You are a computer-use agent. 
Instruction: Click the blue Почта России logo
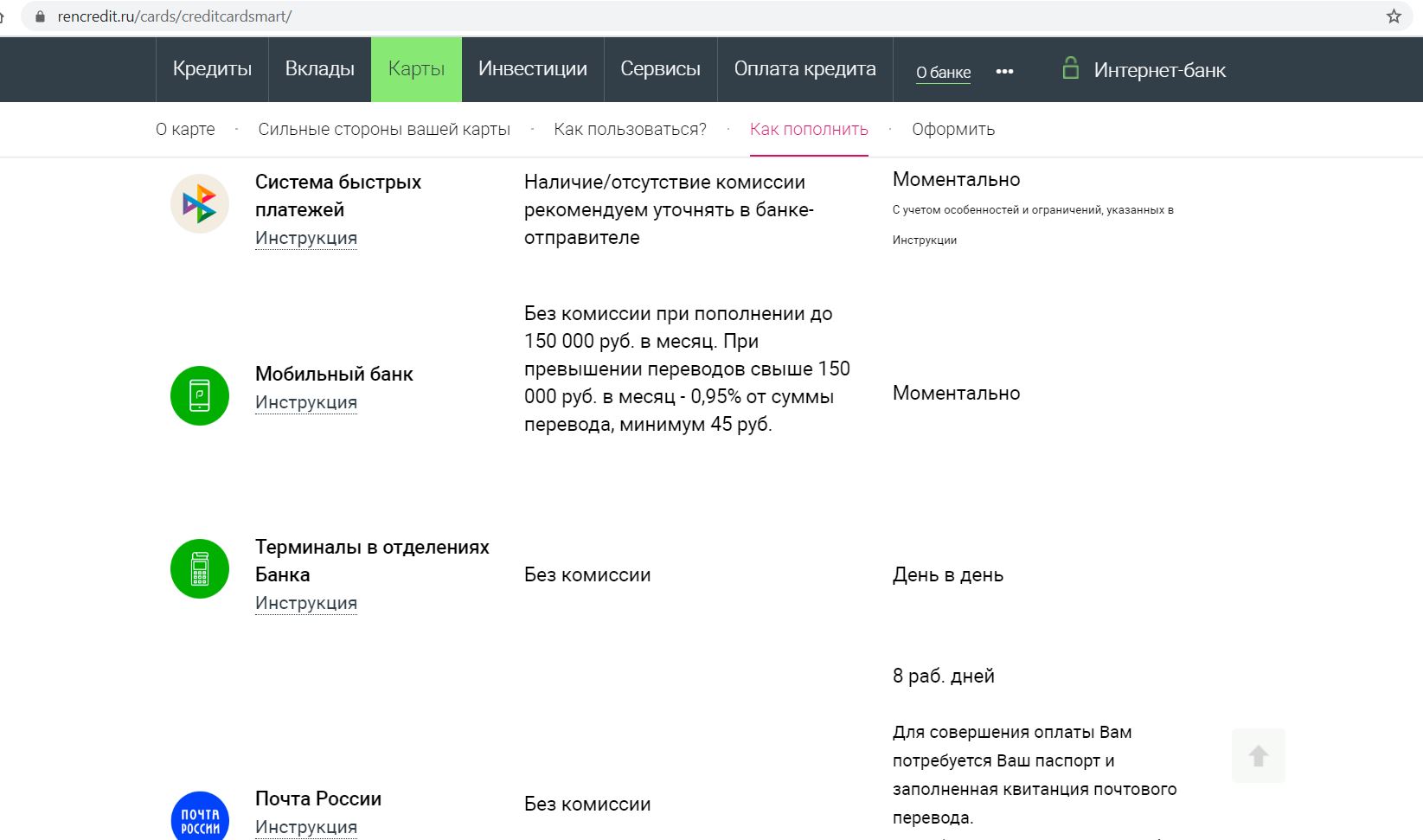(x=200, y=816)
